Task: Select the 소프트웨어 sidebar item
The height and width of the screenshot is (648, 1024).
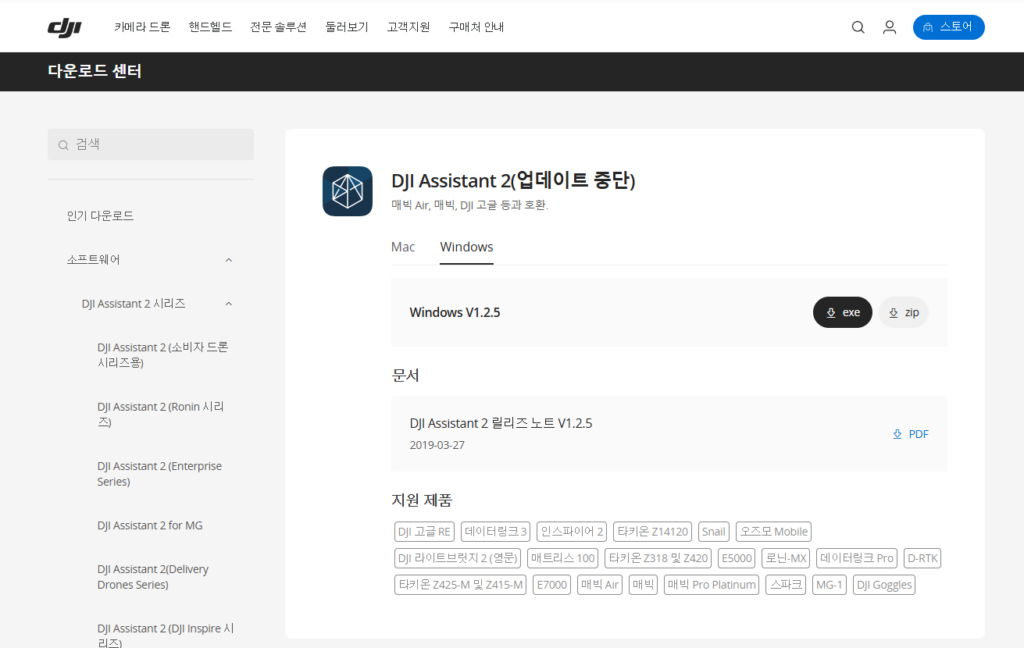Action: pyautogui.click(x=93, y=259)
